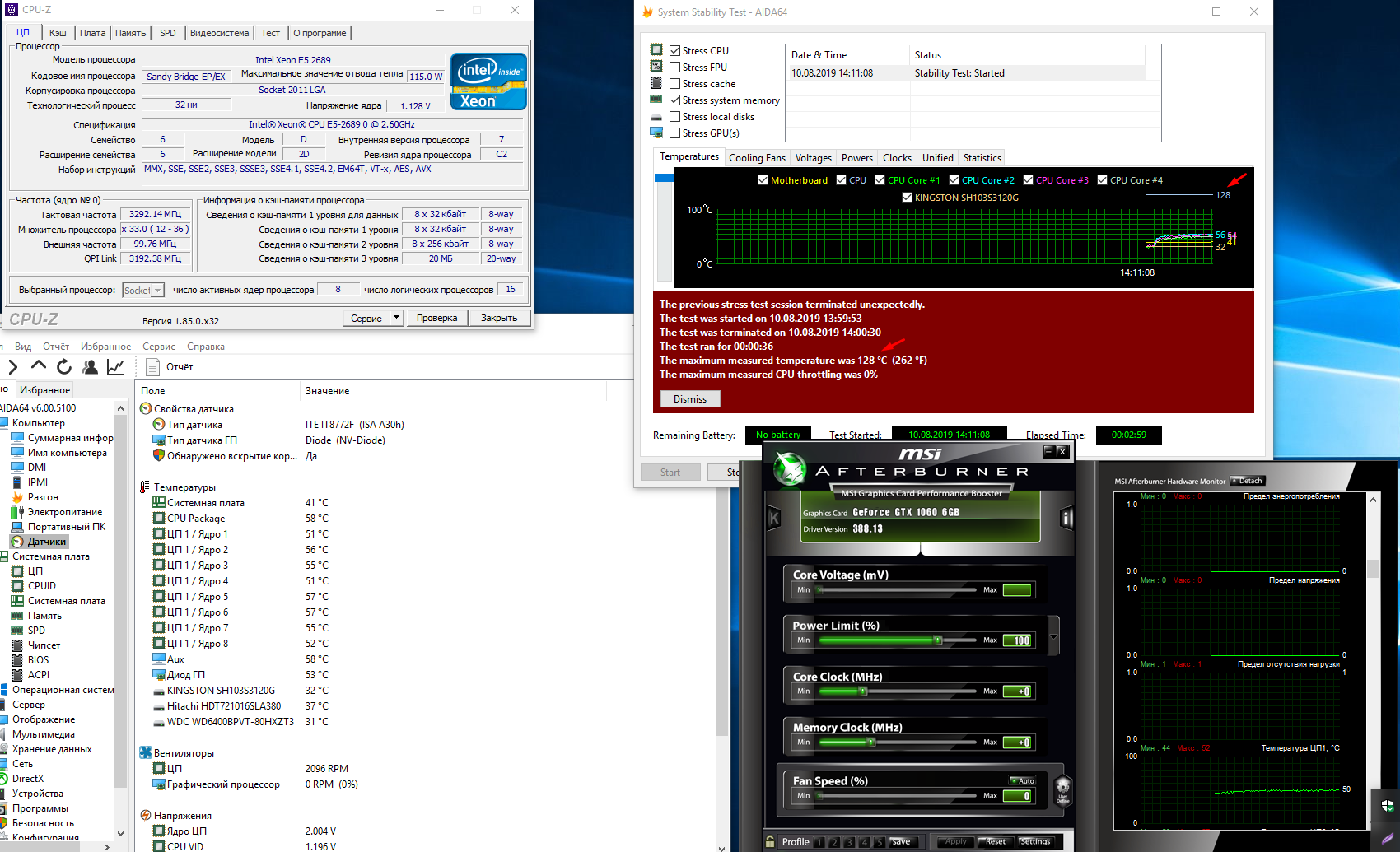Open the Cooling Fans tab in AIDA64 stability test
Screen dimensions: 1400x852
click(x=757, y=158)
